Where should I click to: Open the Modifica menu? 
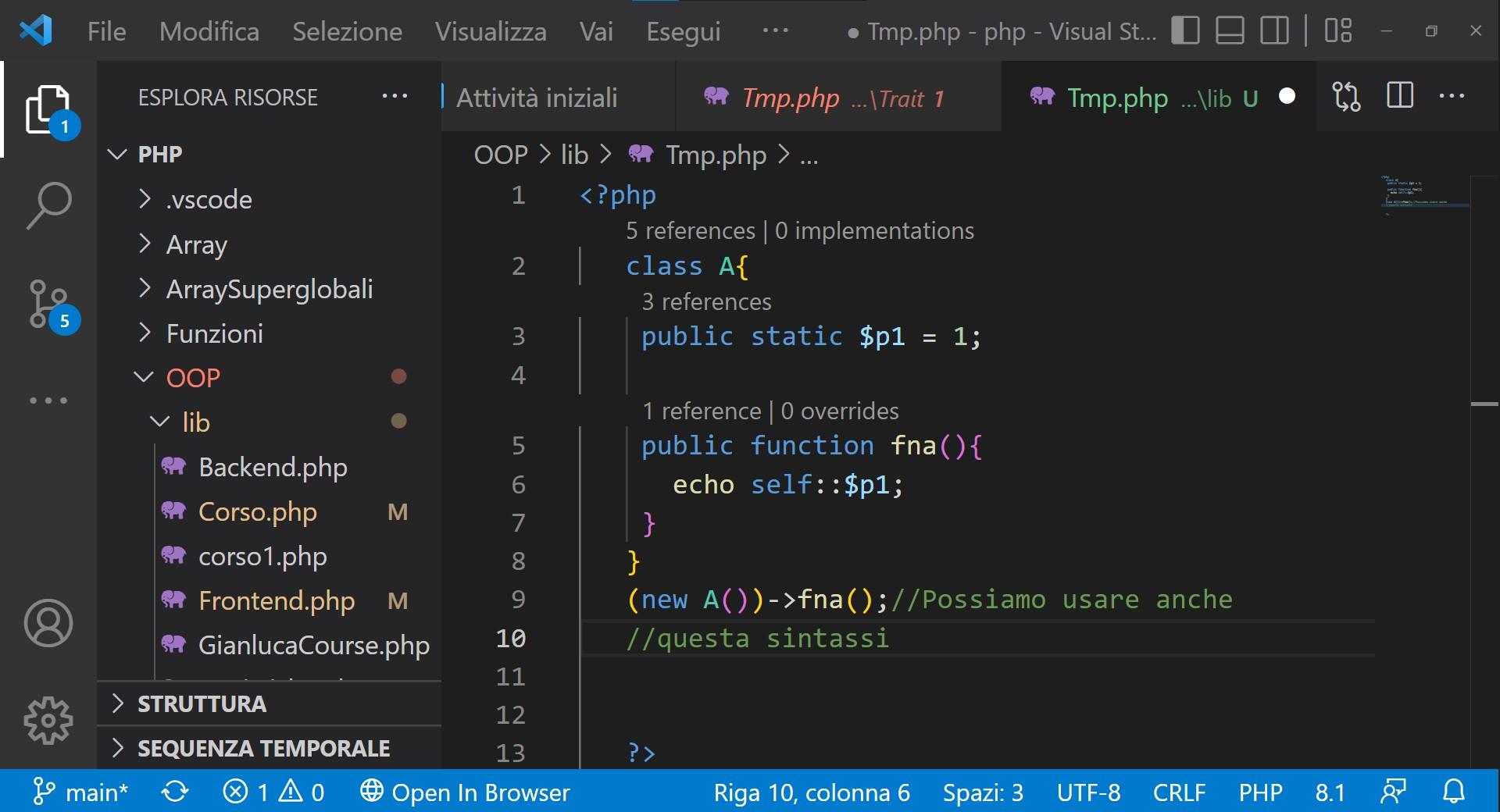[209, 31]
